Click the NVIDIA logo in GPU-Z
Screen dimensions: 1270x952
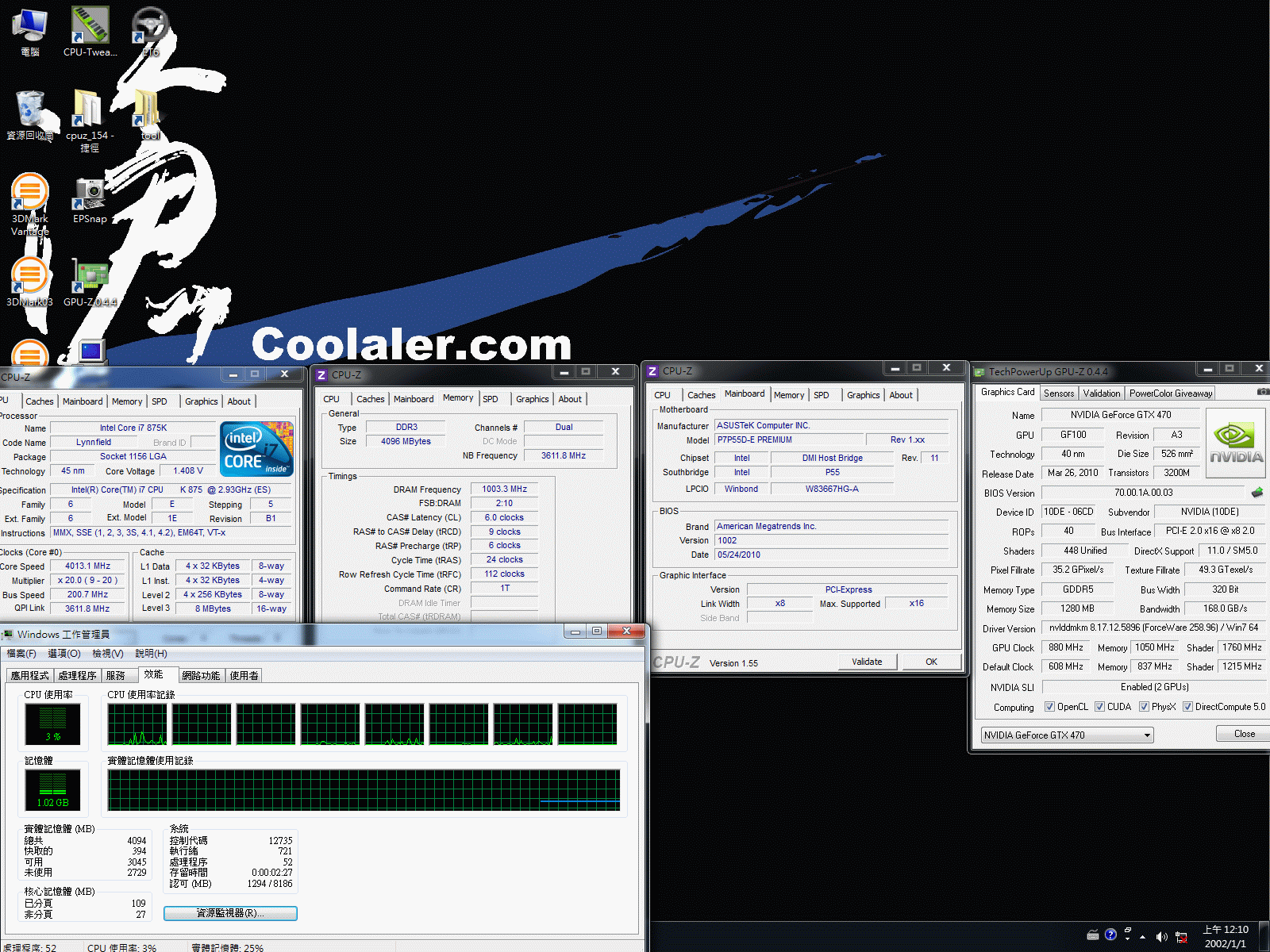[x=1235, y=443]
